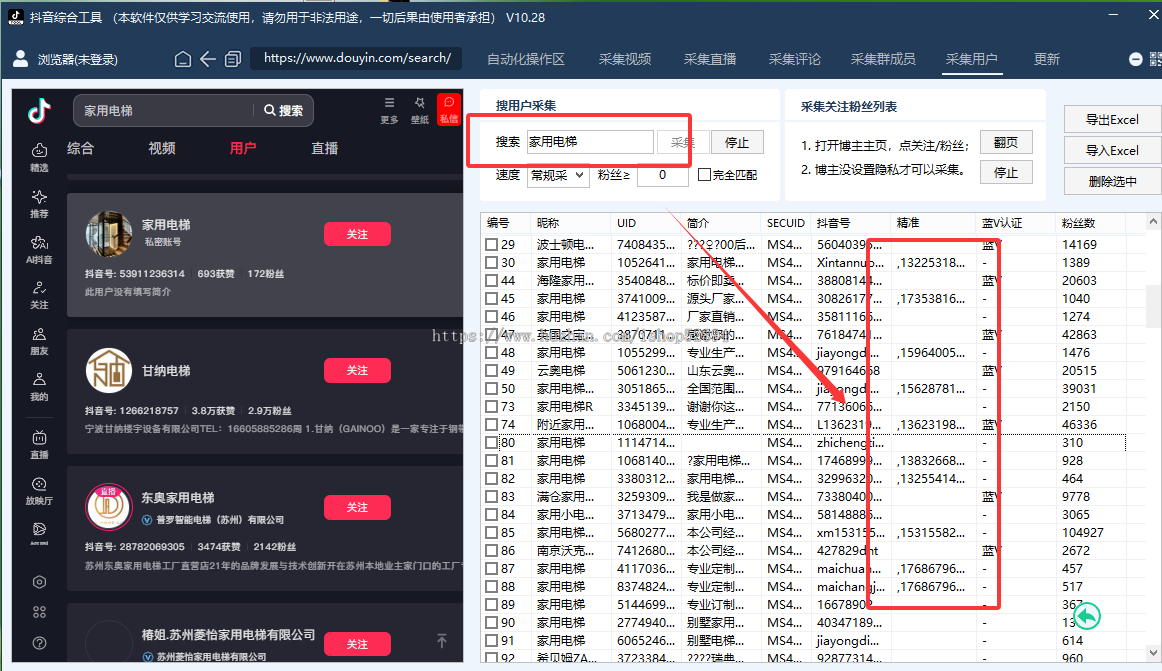This screenshot has width=1162, height=671.
Task: Click the 删除选中 button
Action: (x=1112, y=182)
